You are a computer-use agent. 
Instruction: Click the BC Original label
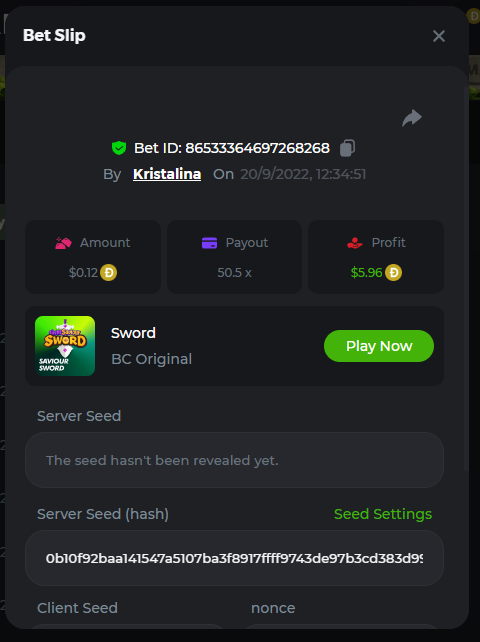(152, 359)
